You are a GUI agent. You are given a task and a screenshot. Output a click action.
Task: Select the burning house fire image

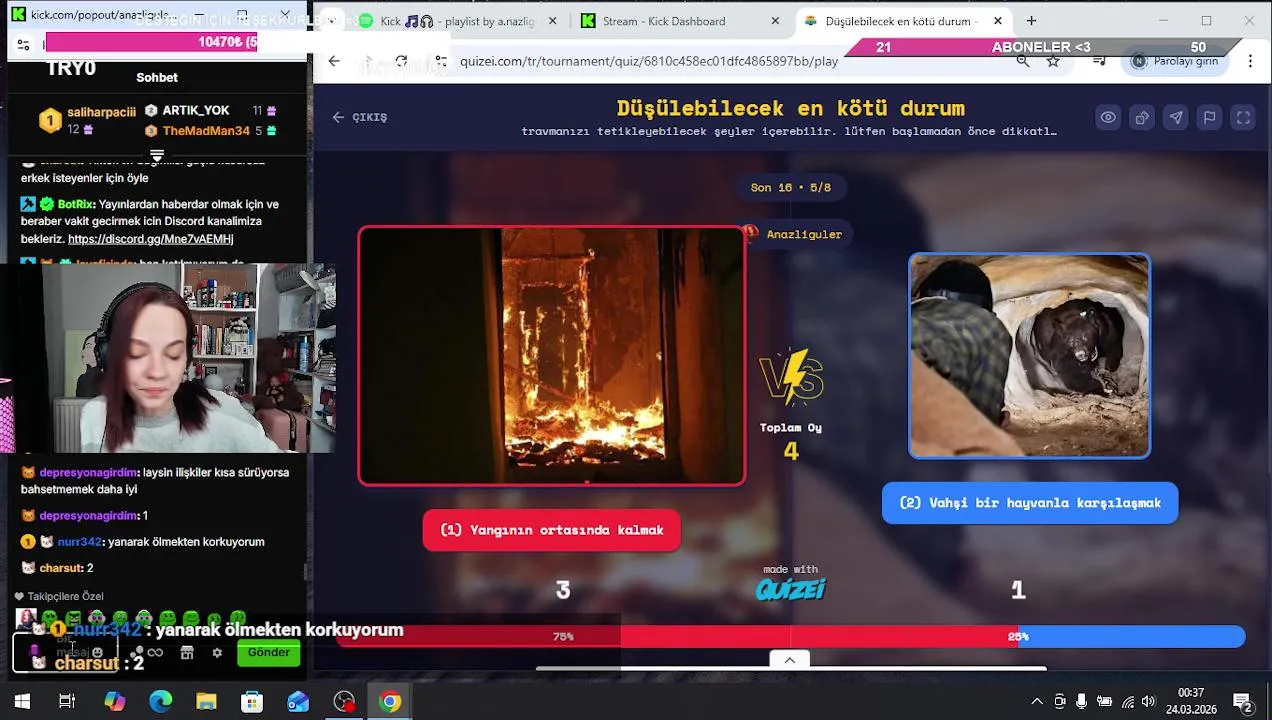click(551, 356)
